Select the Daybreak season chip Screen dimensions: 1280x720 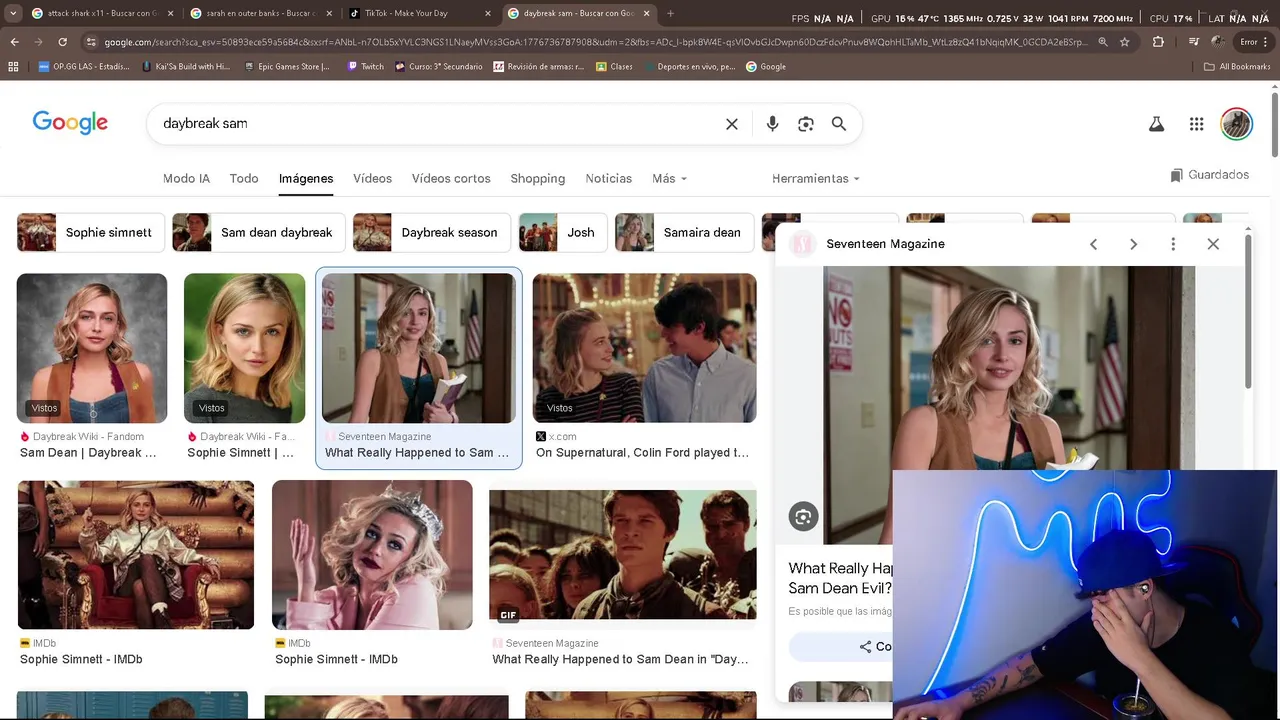[431, 232]
